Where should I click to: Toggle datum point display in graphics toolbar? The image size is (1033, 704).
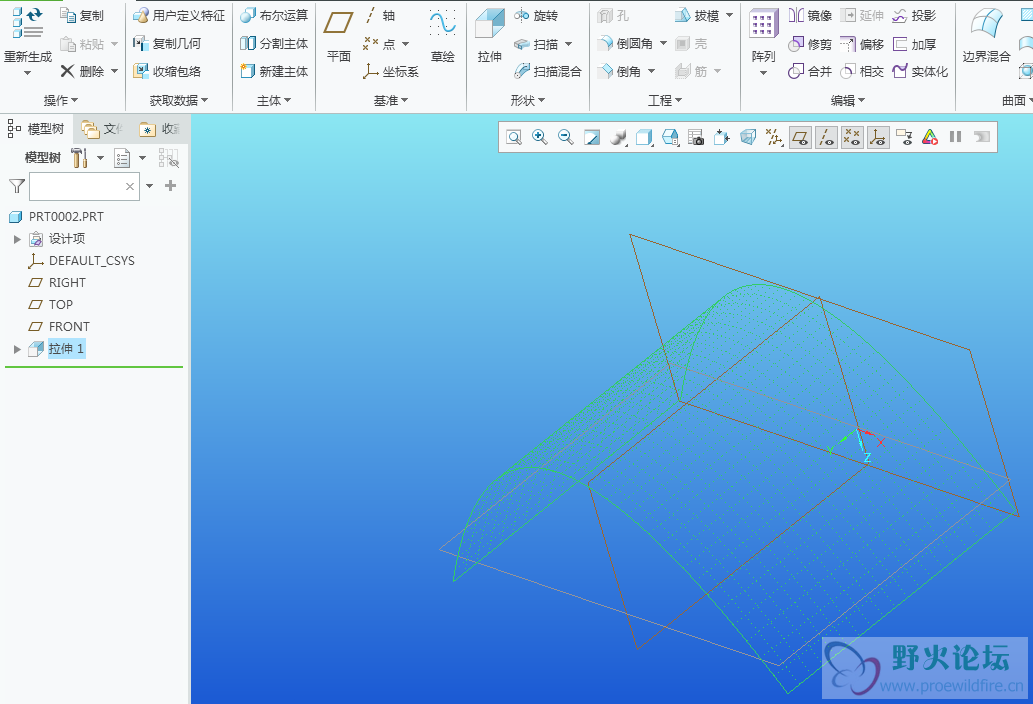coord(852,137)
